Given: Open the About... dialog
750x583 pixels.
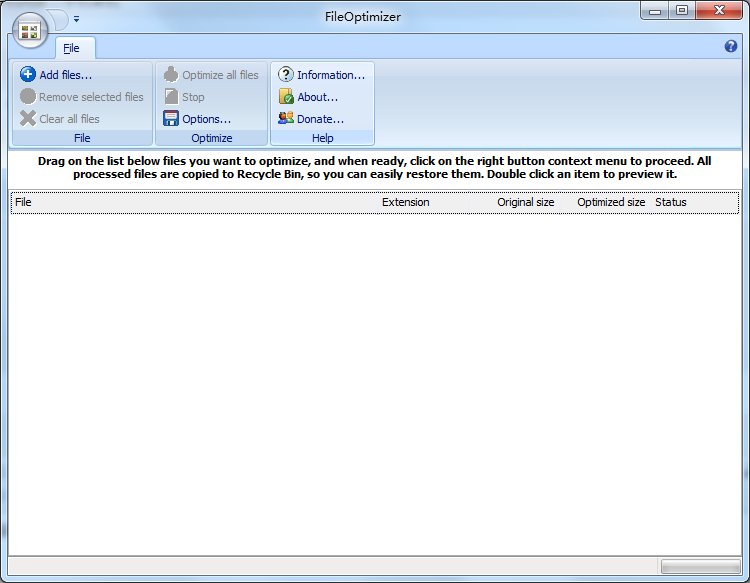Looking at the screenshot, I should [x=318, y=97].
